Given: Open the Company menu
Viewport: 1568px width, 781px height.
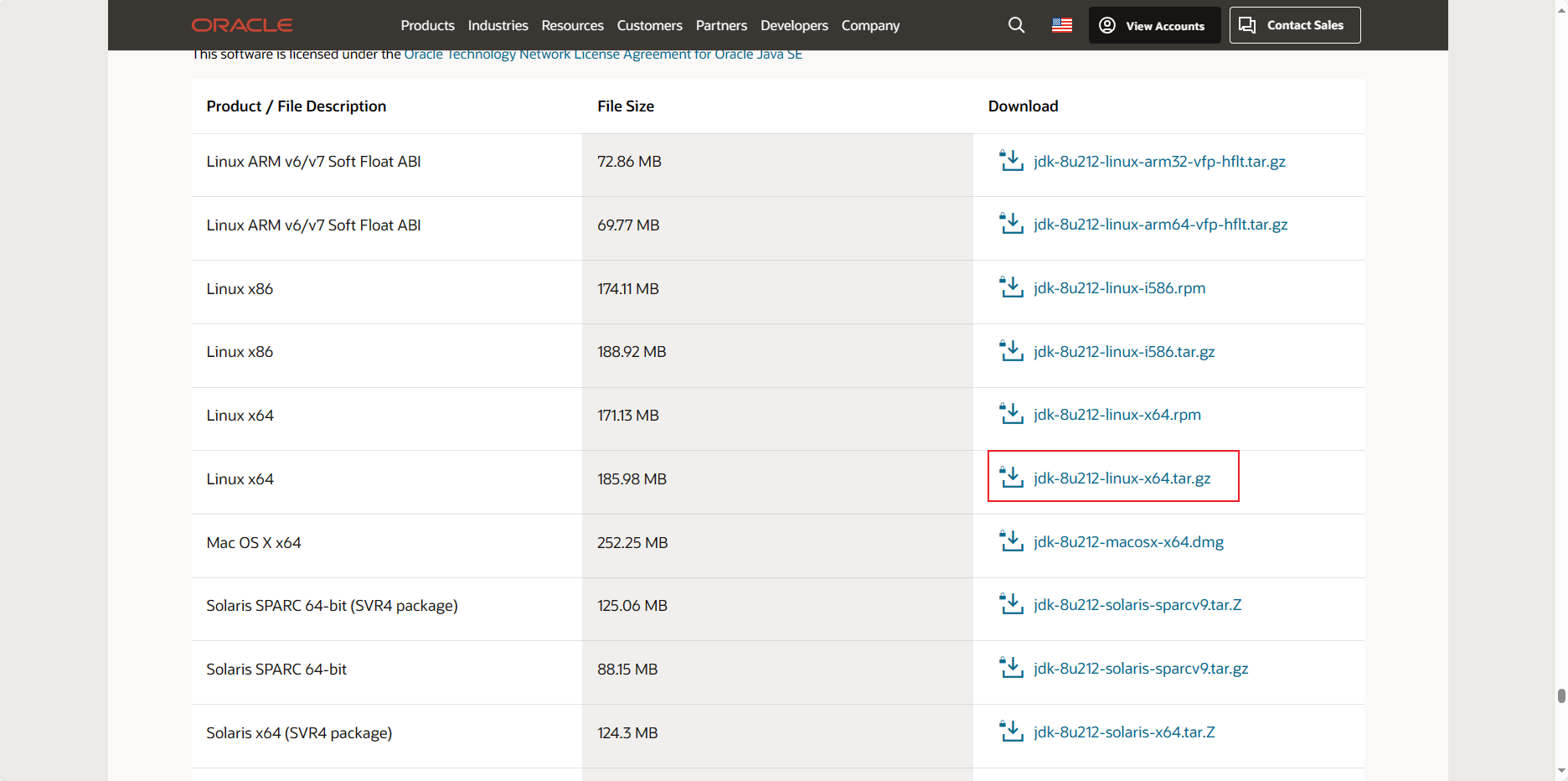Looking at the screenshot, I should pos(870,25).
